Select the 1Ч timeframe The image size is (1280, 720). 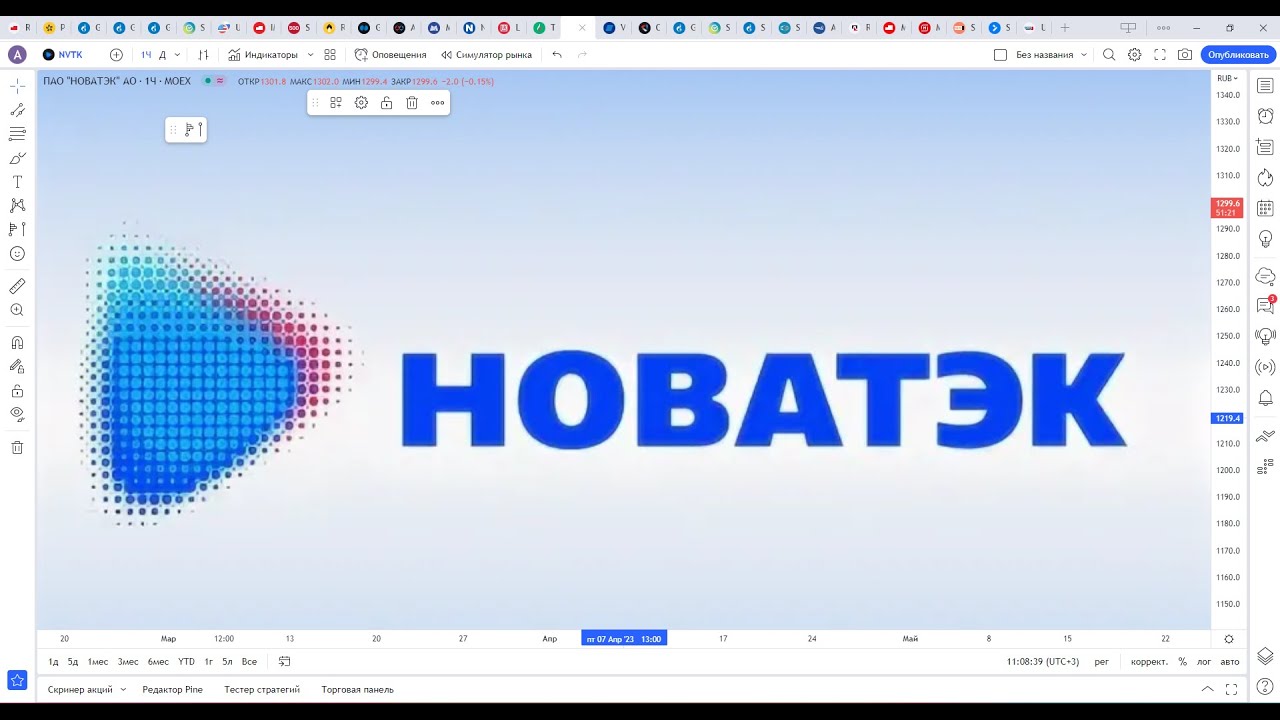click(146, 55)
